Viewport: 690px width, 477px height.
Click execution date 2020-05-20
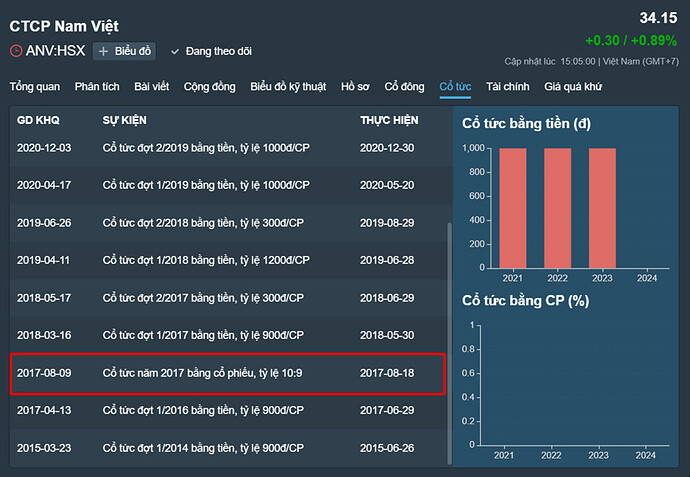pyautogui.click(x=387, y=185)
